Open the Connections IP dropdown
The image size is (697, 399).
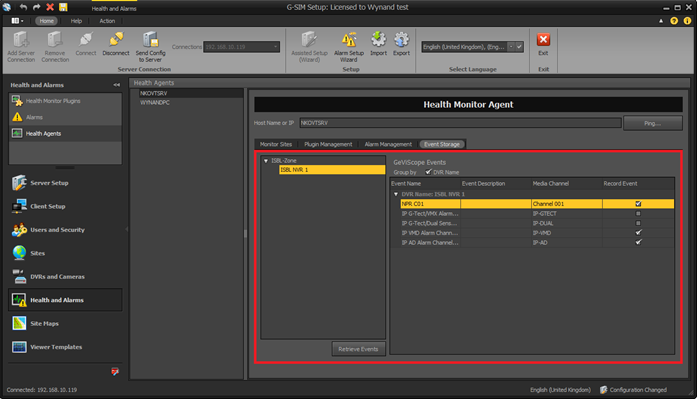[x=276, y=47]
